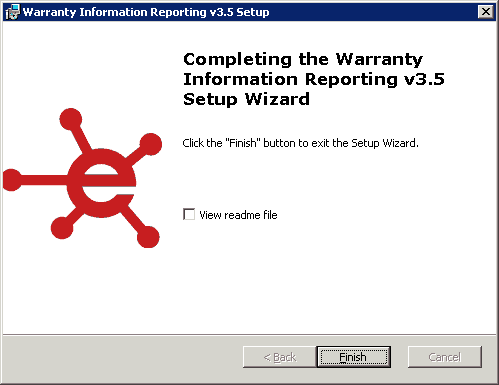Click the title bar text 'Warranty Information Reporting v3.5 Setup'
This screenshot has height=385, width=499.
[x=146, y=12]
